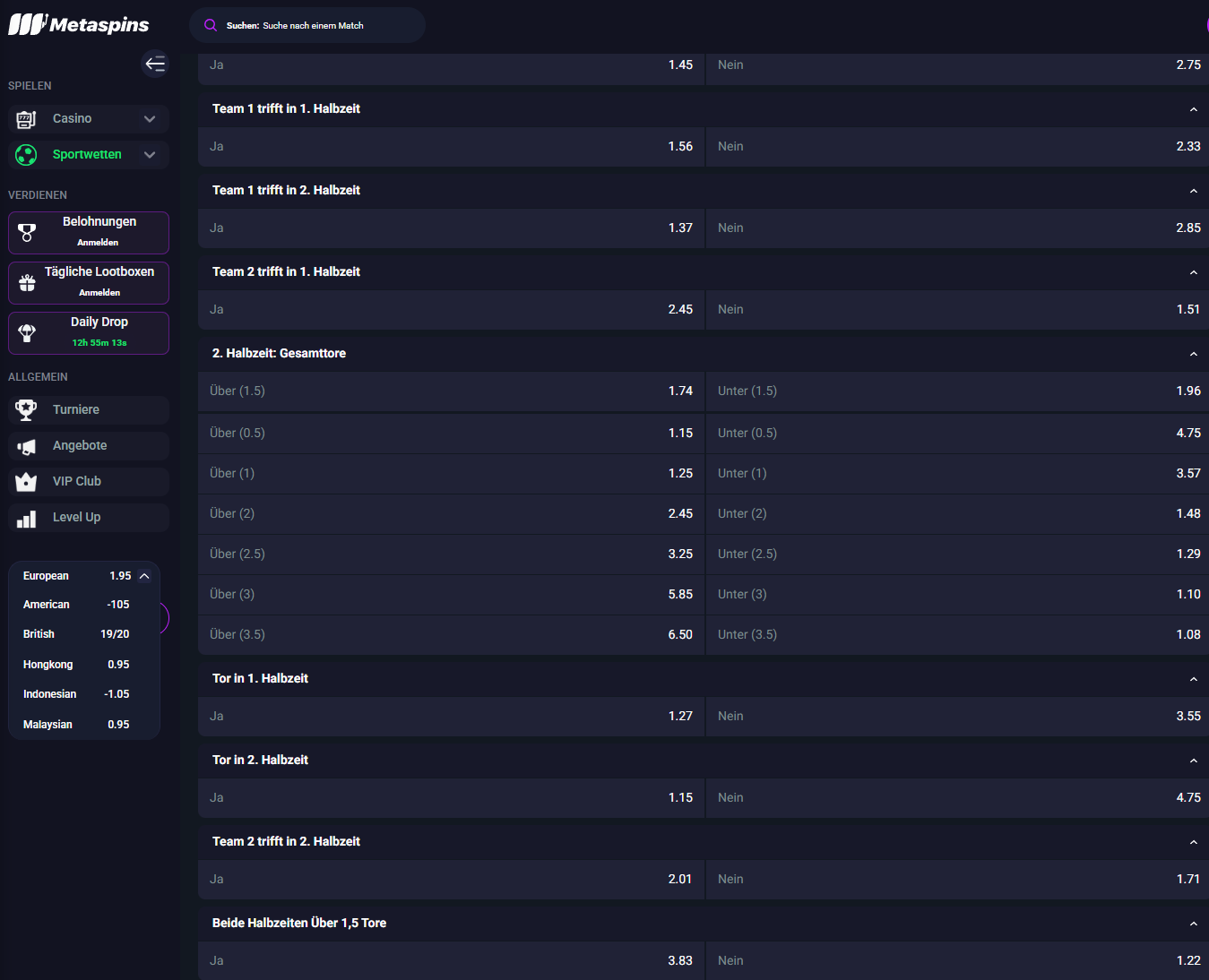Collapse the '2. Halbzeit: Gesamttore' section
The image size is (1209, 980).
coord(1193,354)
